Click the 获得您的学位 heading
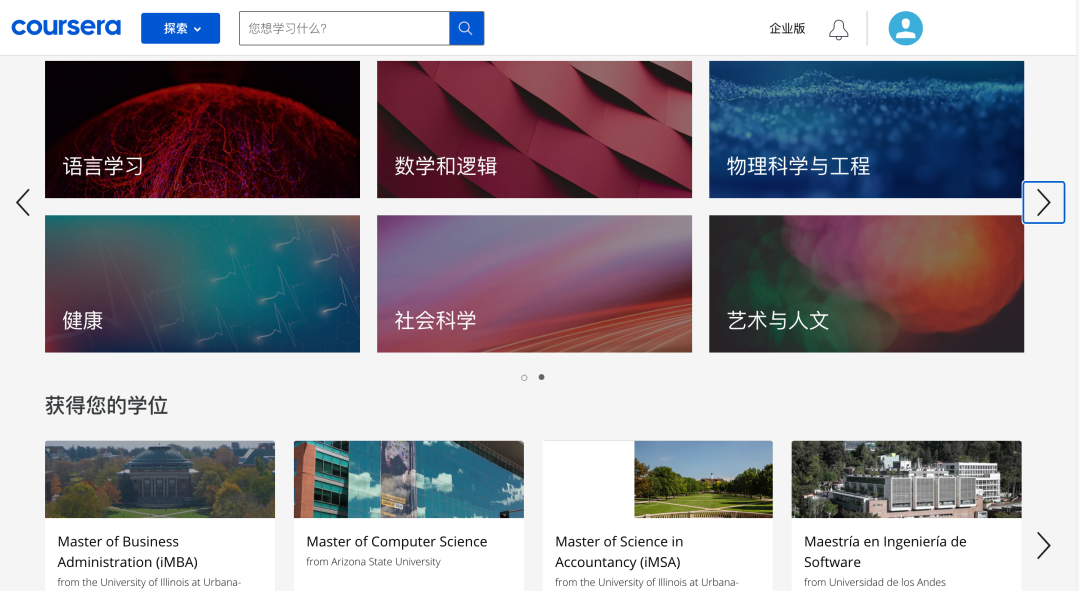 [x=107, y=405]
